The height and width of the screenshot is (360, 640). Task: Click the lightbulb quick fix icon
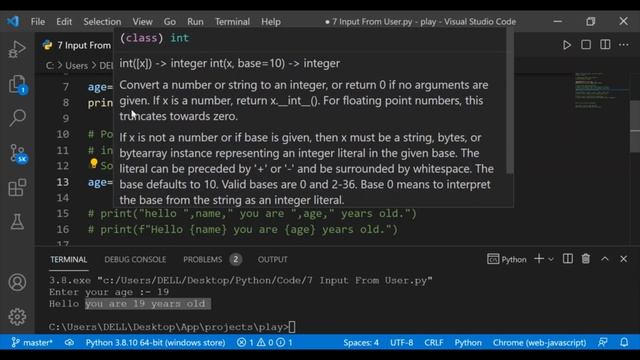click(94, 164)
